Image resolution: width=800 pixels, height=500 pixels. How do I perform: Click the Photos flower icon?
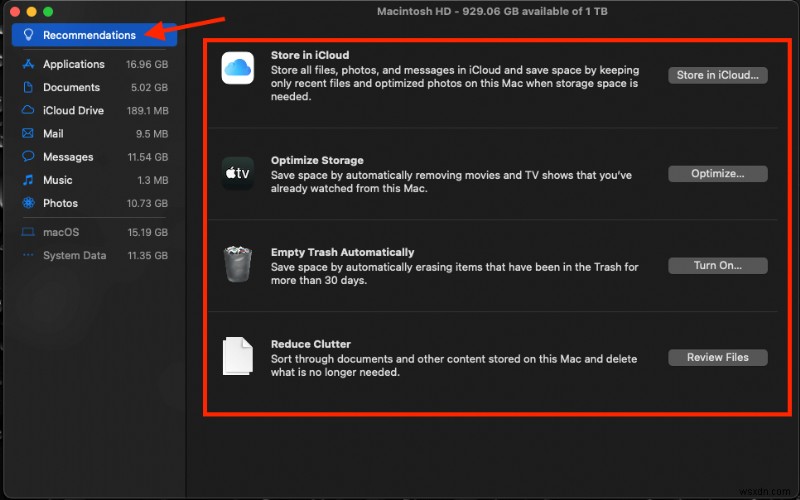click(x=28, y=203)
